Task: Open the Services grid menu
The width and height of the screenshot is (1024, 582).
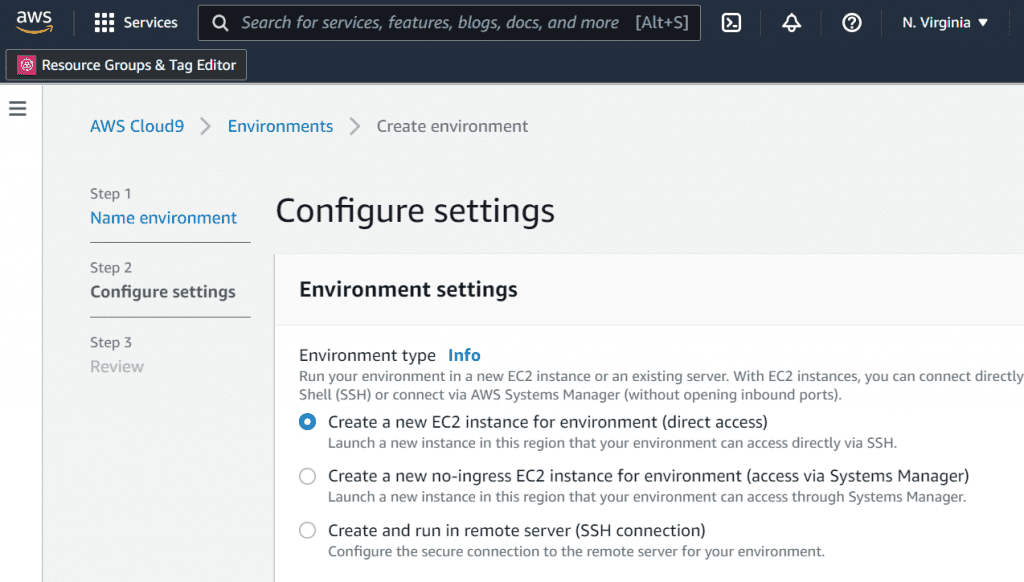Action: tap(104, 22)
